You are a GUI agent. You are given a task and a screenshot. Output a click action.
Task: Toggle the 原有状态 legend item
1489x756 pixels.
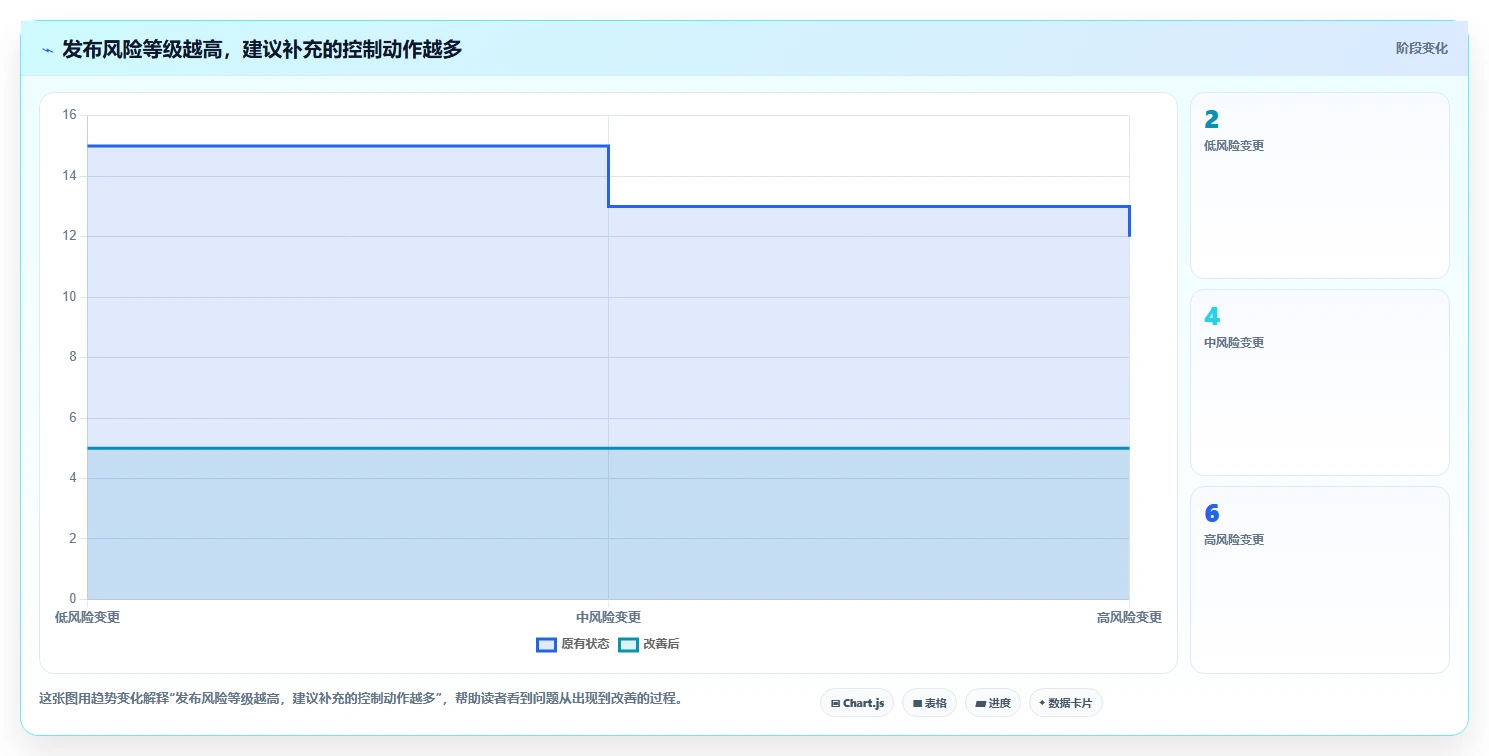point(573,644)
